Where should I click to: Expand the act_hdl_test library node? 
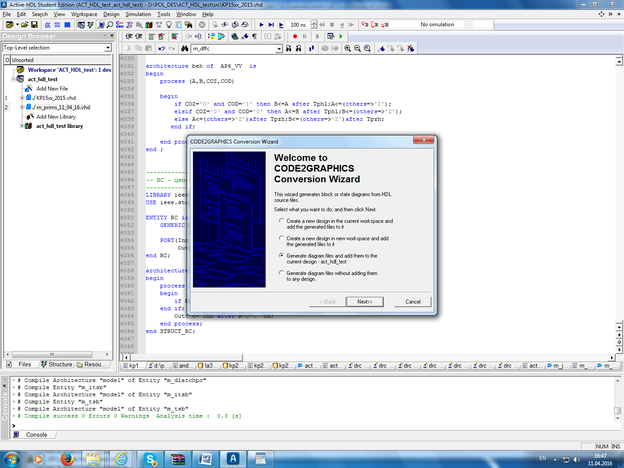[x=21, y=127]
